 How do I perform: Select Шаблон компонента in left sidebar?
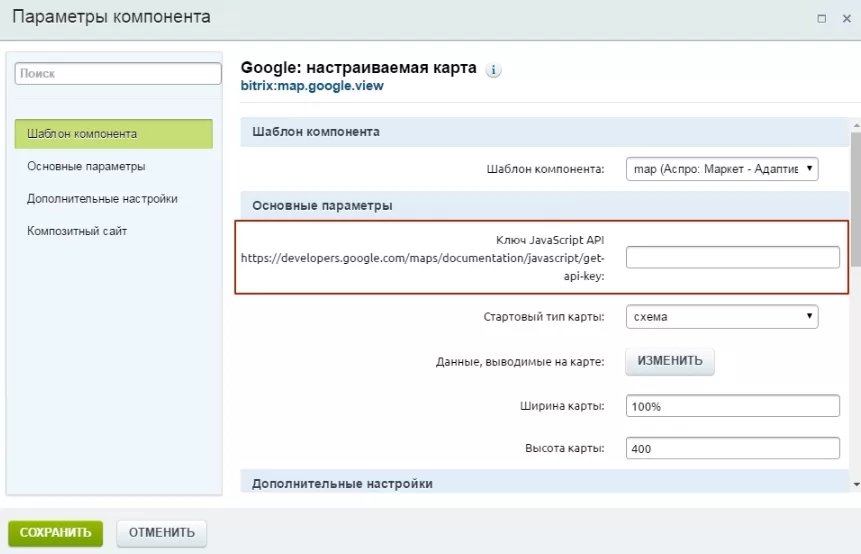click(x=114, y=134)
